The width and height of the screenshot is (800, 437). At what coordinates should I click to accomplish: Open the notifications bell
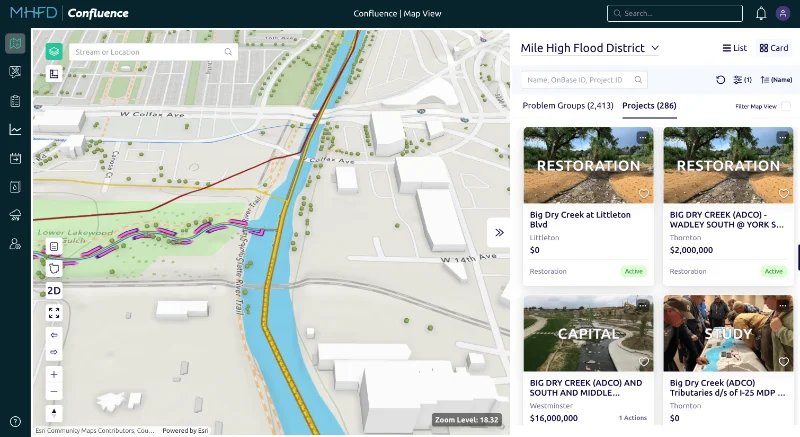coord(761,13)
